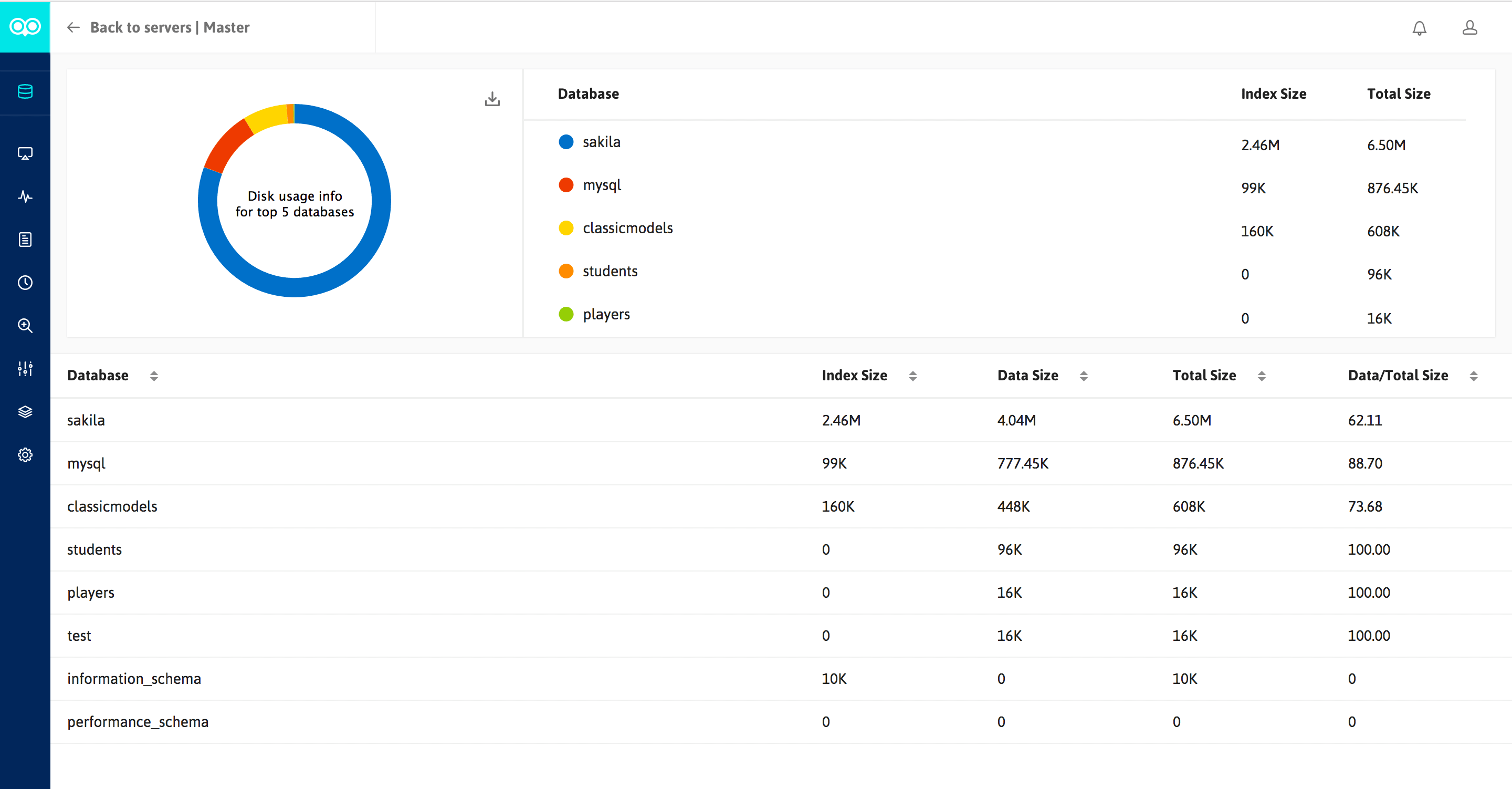
Task: Select the database overview icon in sidebar
Action: click(x=25, y=91)
